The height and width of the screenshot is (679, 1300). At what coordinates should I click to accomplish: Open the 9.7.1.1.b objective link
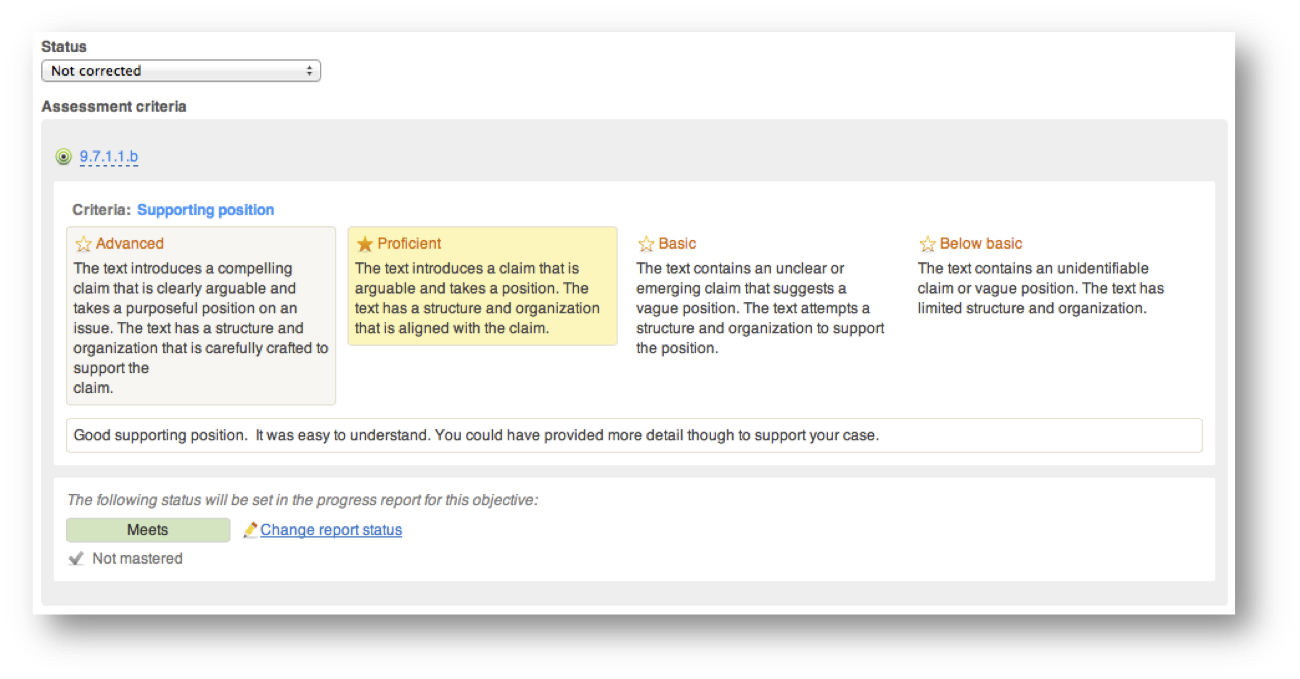pos(109,157)
